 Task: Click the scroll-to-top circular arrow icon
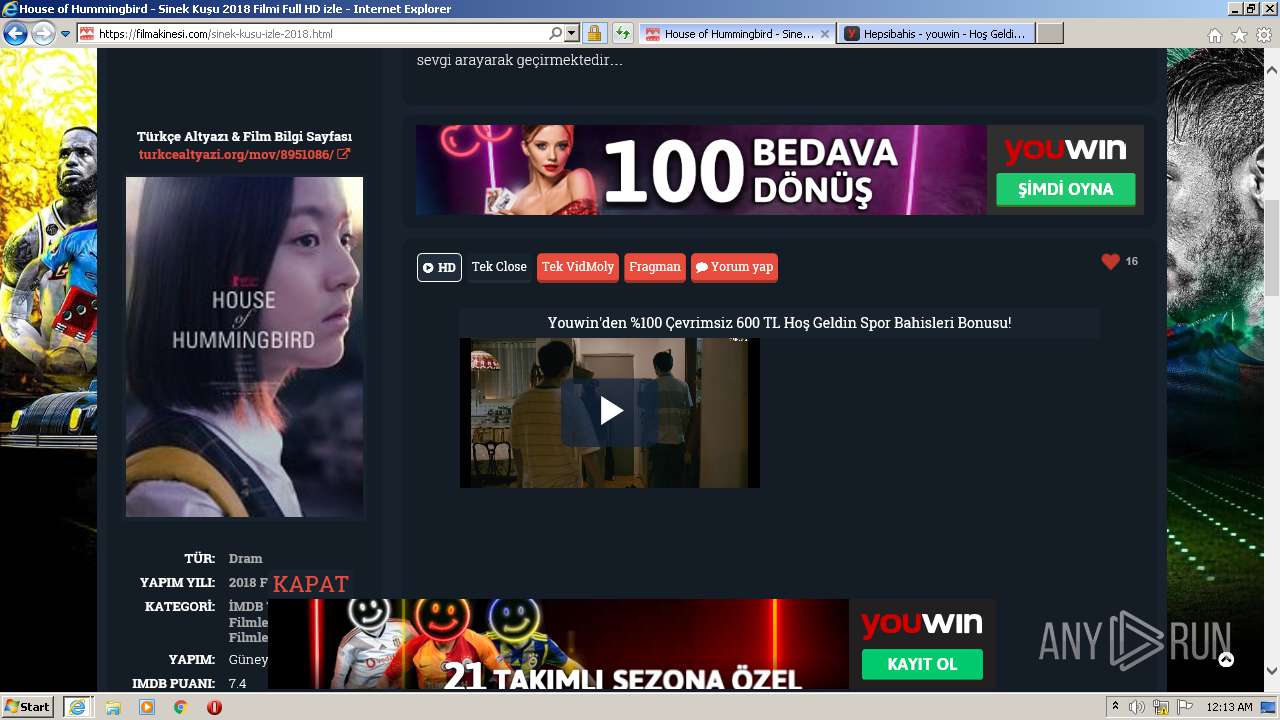coord(1226,660)
